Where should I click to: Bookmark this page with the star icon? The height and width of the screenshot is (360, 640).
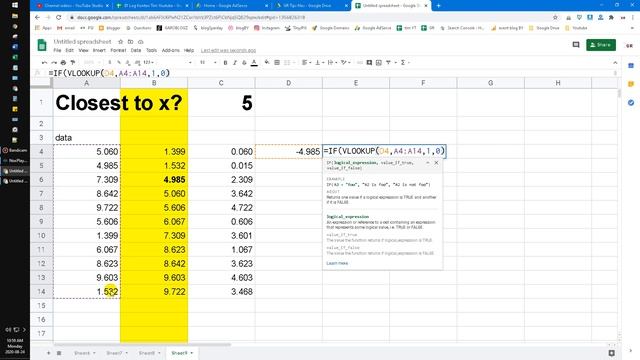555,18
